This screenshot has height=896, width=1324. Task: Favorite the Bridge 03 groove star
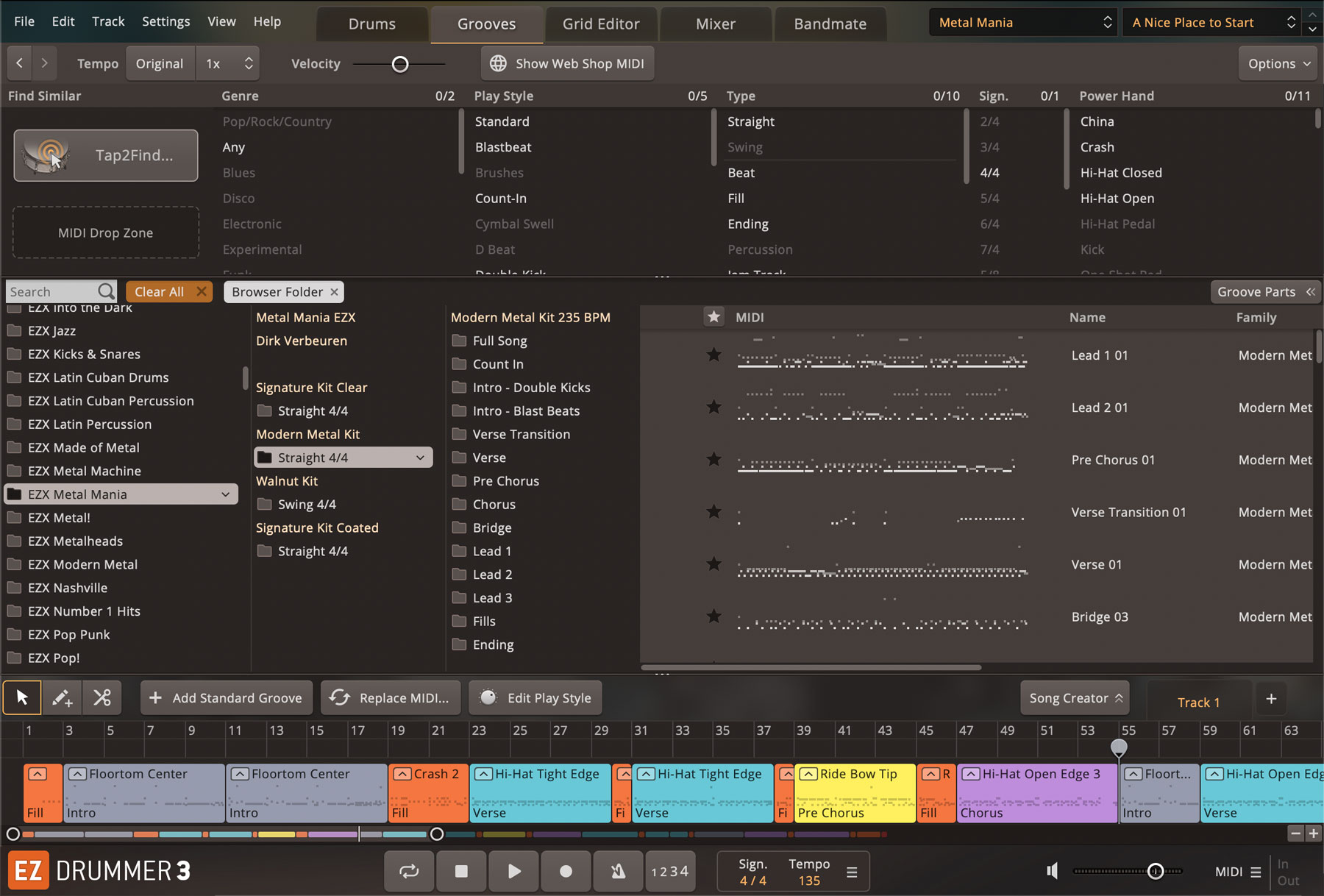coord(713,616)
